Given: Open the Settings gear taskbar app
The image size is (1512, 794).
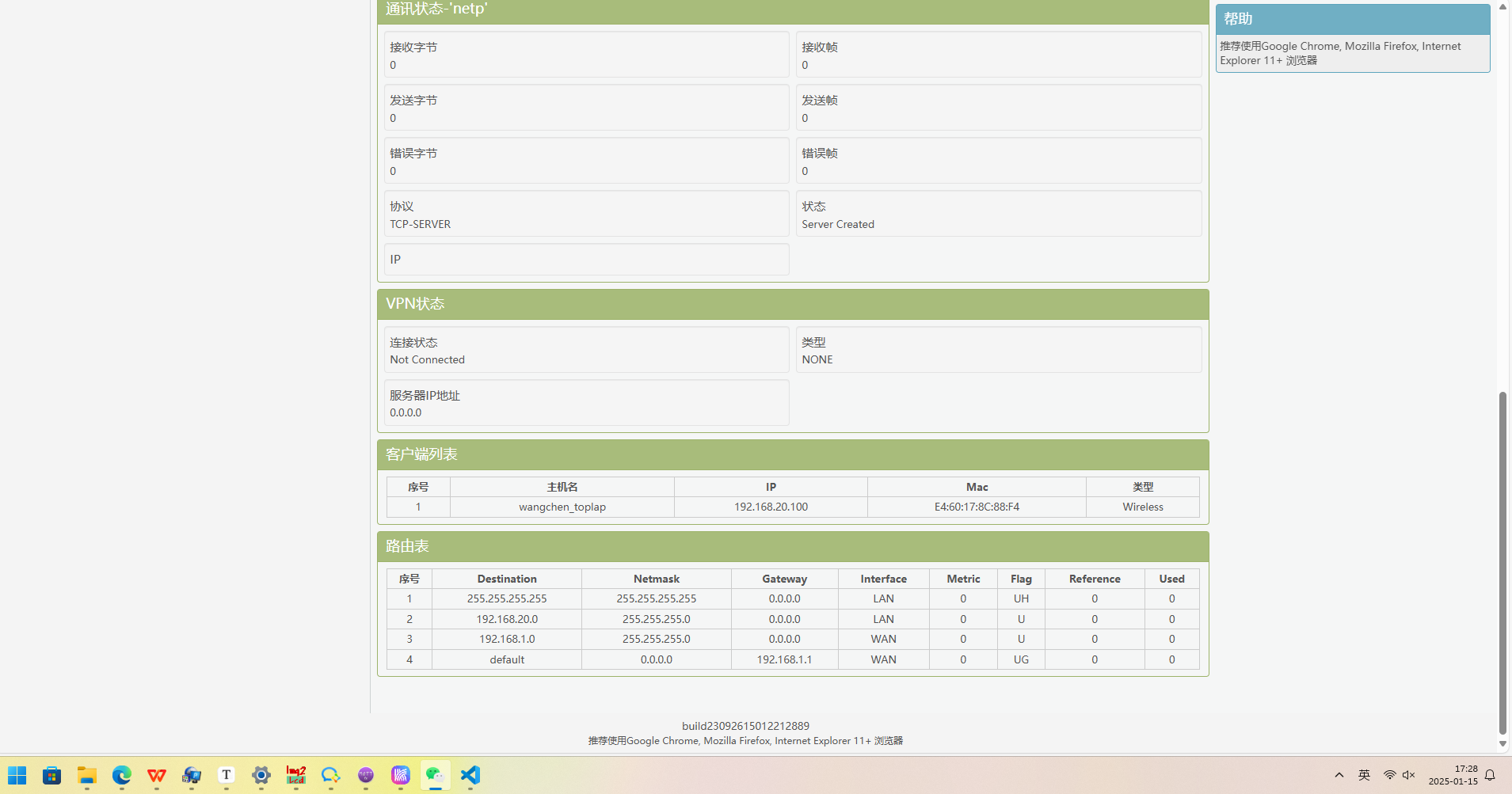Looking at the screenshot, I should pos(261,775).
